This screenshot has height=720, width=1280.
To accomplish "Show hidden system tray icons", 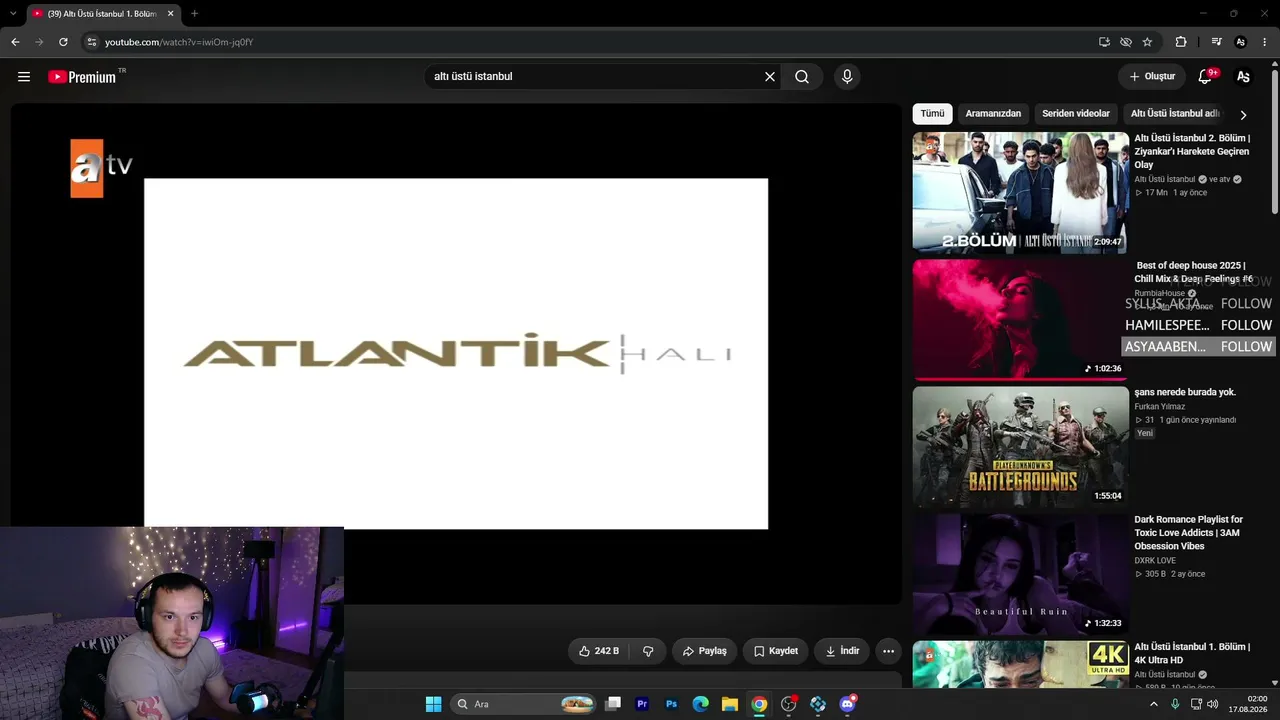I will [x=1153, y=704].
